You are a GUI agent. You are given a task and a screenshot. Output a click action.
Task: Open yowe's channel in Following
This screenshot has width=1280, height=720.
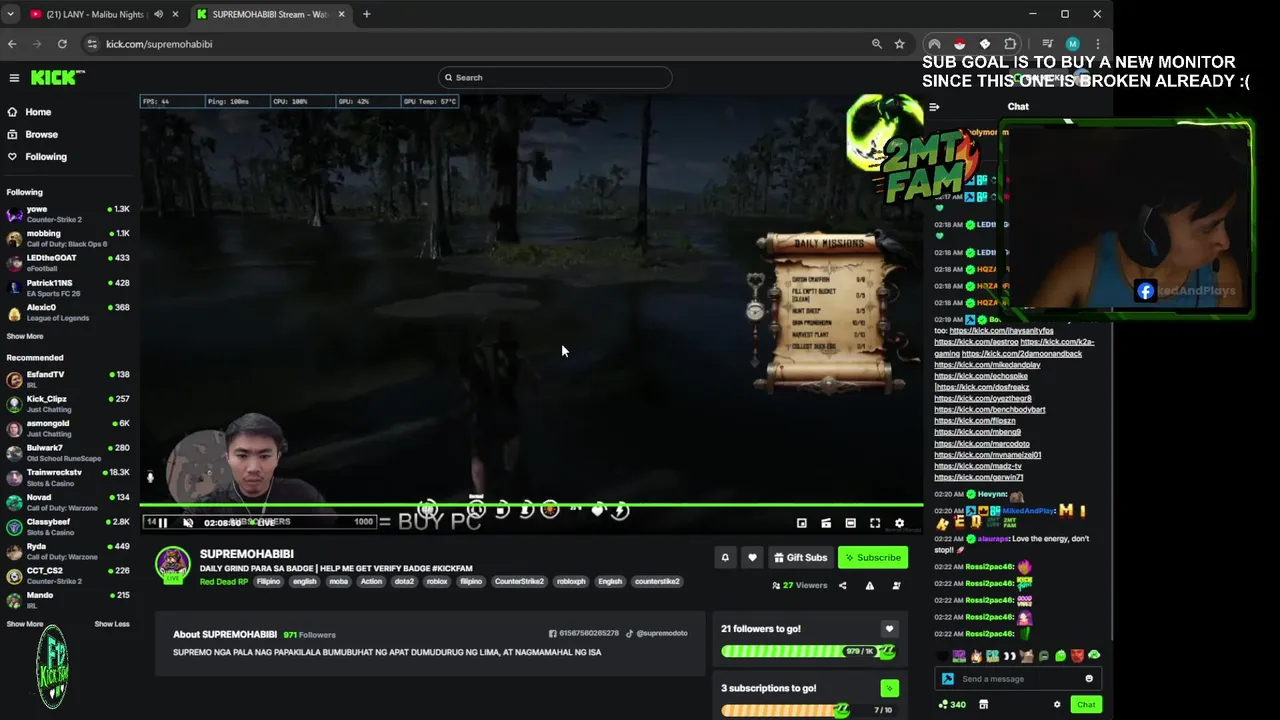click(x=67, y=214)
